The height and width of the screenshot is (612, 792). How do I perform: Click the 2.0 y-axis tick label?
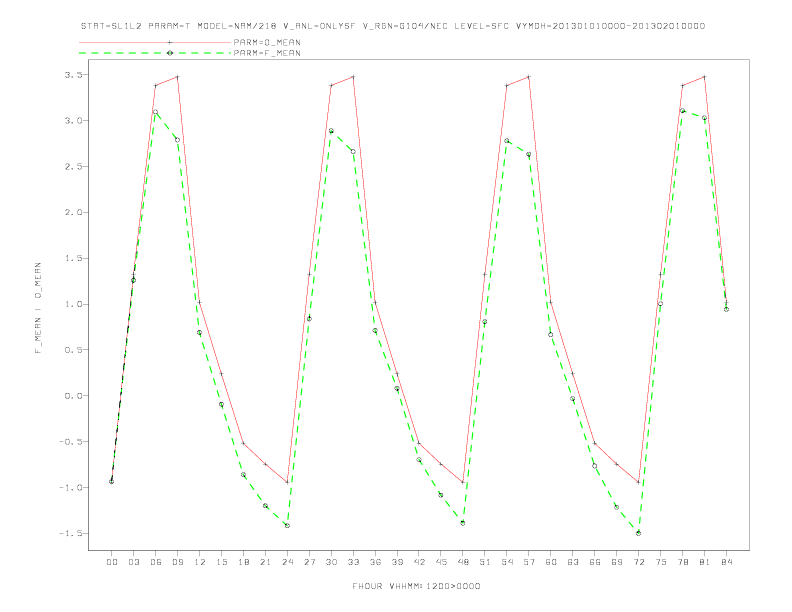(x=73, y=213)
